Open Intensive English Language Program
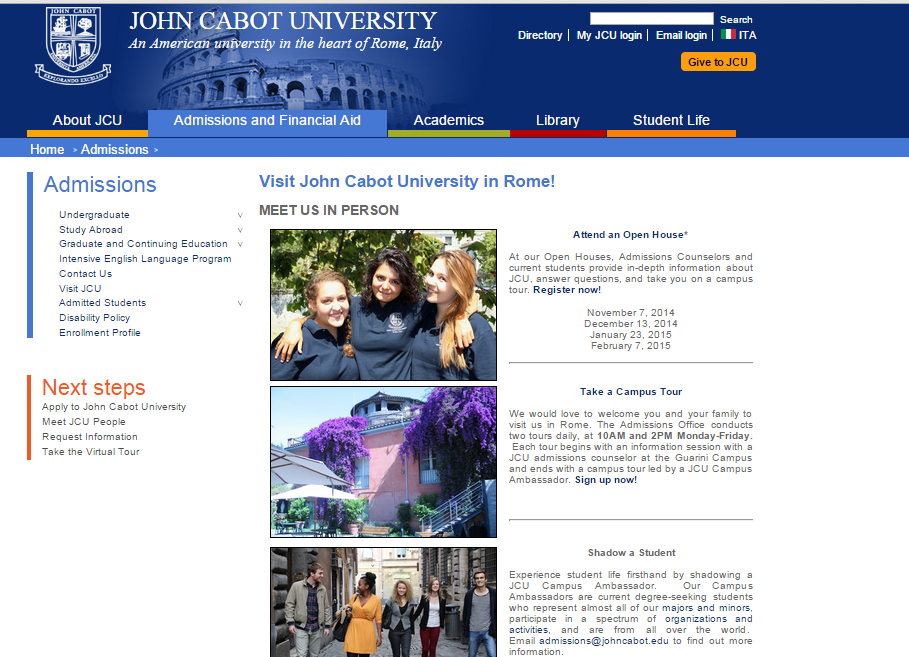Screen dimensions: 909x657 (x=145, y=259)
